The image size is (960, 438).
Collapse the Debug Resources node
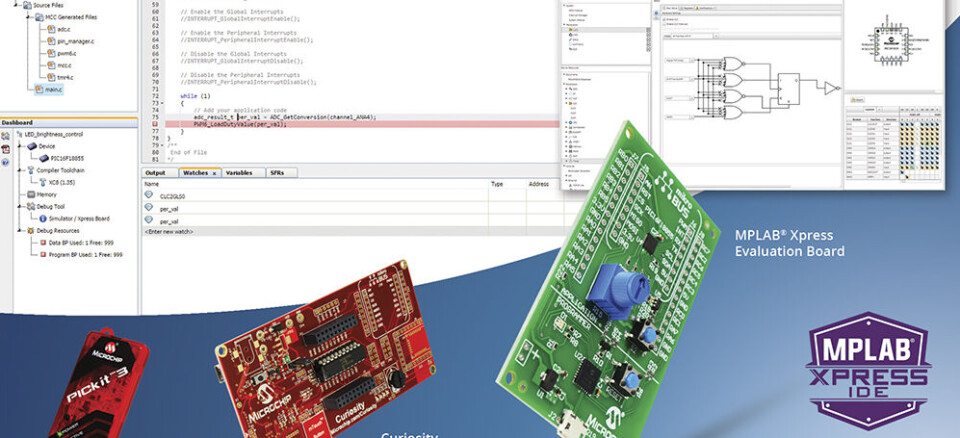click(21, 230)
